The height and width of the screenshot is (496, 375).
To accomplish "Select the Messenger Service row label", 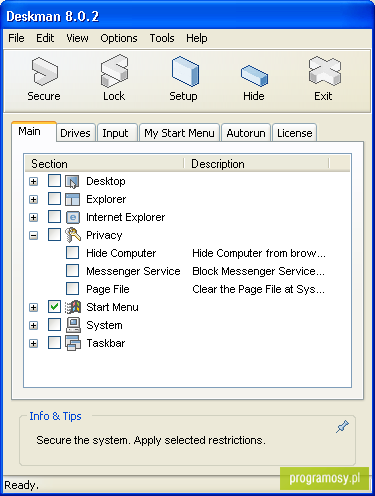I will coord(133,271).
